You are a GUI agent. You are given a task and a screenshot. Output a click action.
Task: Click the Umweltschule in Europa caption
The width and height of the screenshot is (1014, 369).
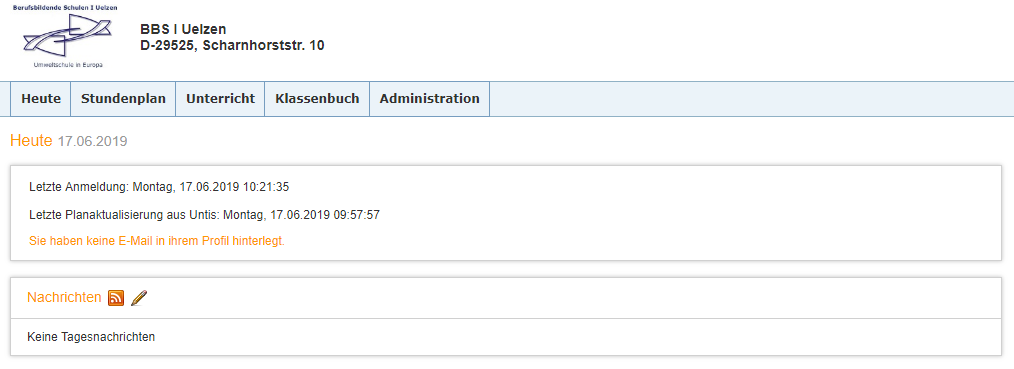tap(69, 65)
